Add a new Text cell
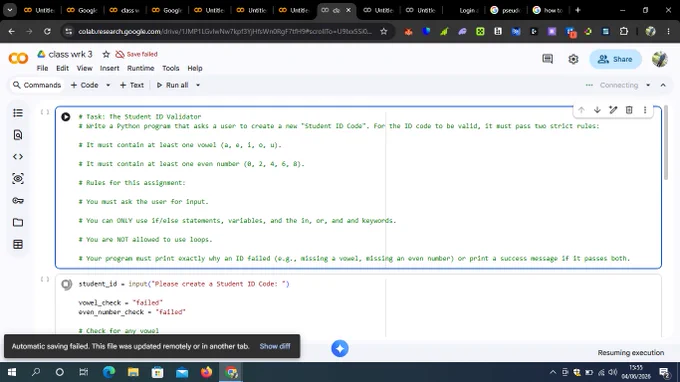 [x=132, y=85]
